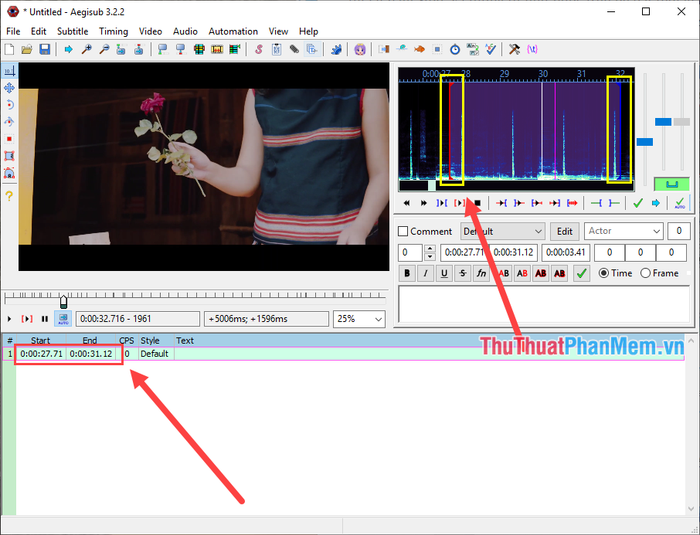Image resolution: width=700 pixels, height=535 pixels.
Task: Toggle tag hiding mode icon
Action: coord(532,49)
